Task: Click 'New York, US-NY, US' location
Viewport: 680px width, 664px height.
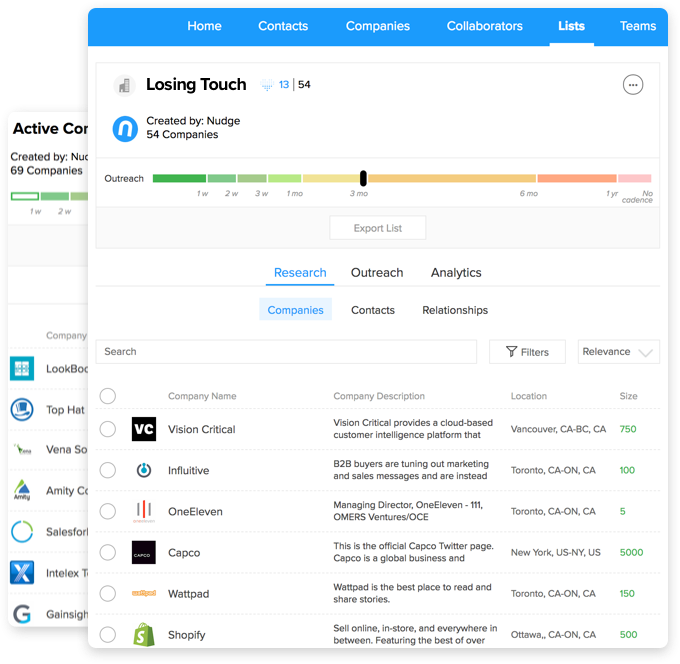Action: click(556, 552)
